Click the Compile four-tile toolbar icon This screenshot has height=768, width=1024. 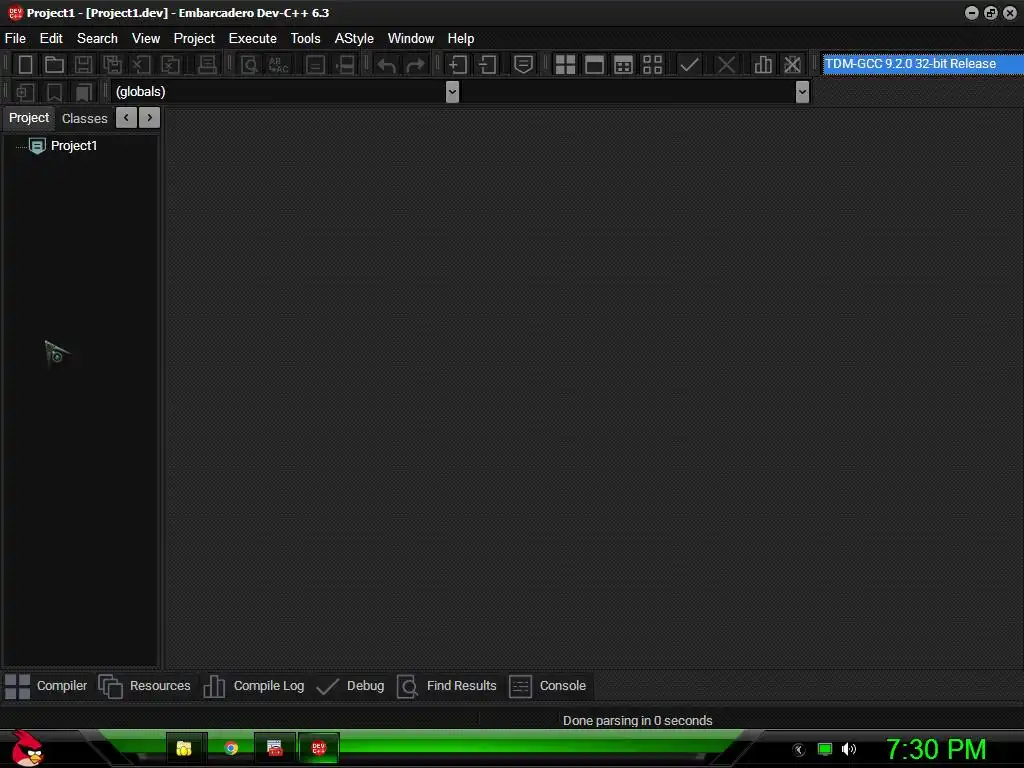coord(565,65)
